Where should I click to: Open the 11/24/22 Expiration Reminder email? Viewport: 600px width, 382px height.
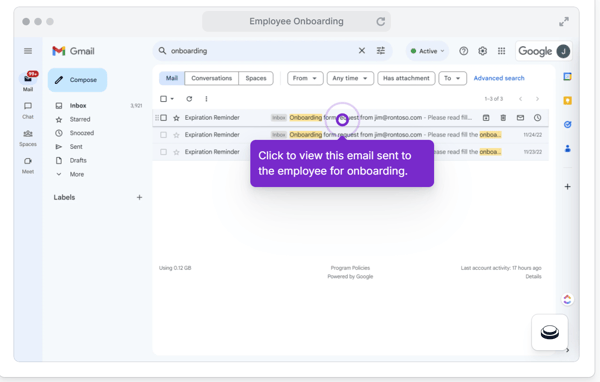[351, 135]
